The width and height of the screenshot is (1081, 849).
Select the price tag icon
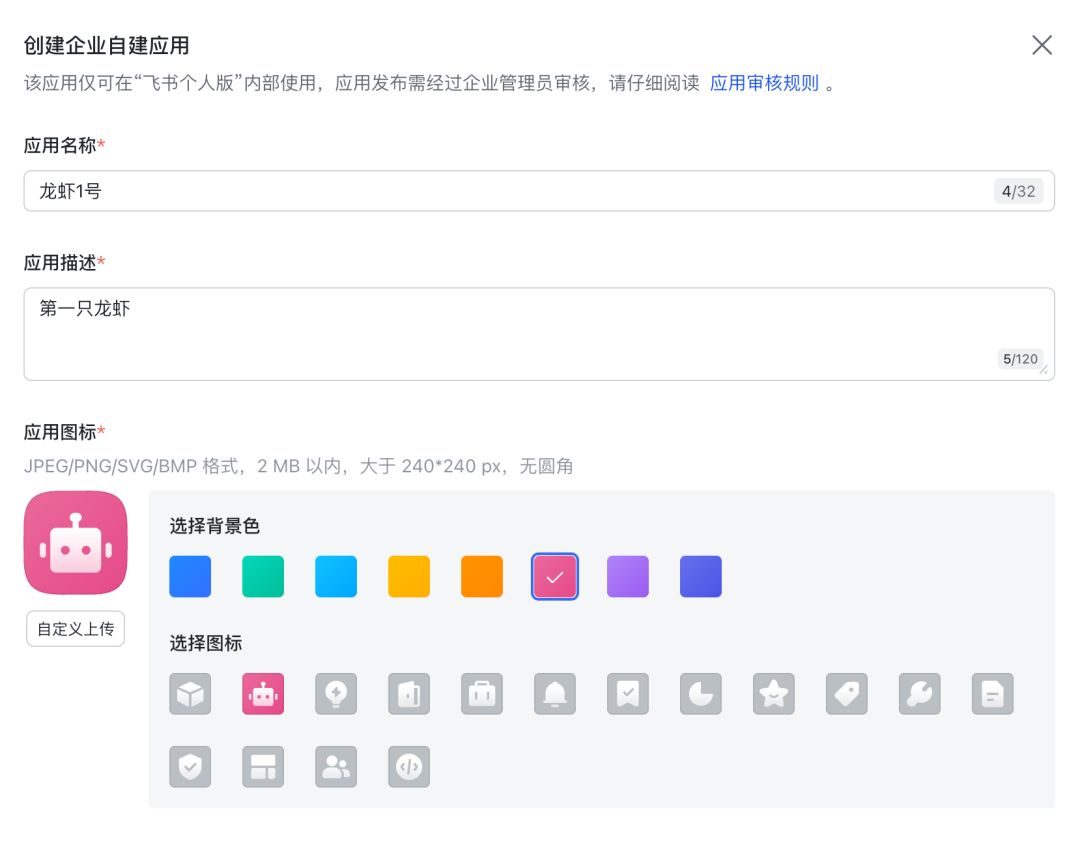[x=847, y=694]
